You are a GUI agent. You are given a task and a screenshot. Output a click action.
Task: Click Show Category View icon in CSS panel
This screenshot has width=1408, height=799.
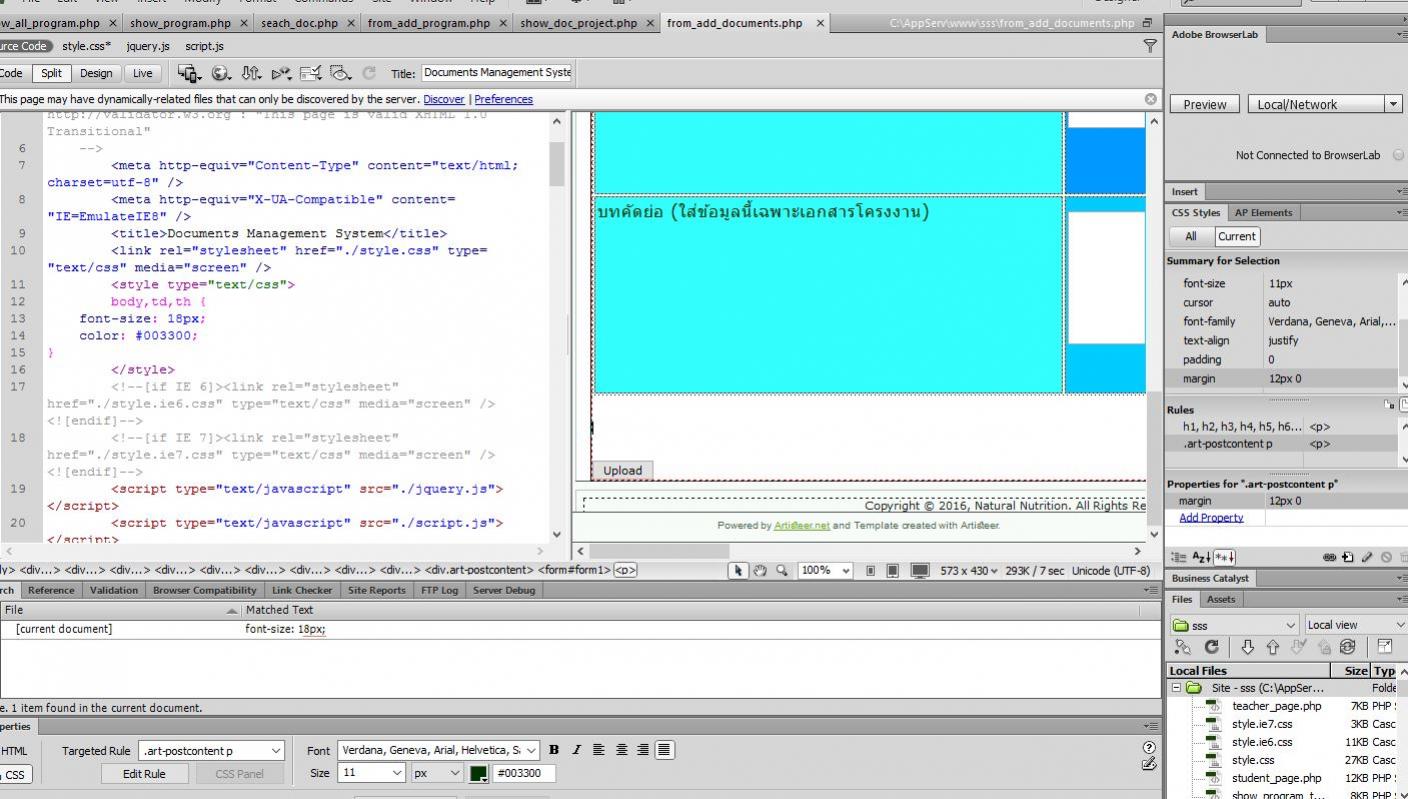pos(1179,557)
